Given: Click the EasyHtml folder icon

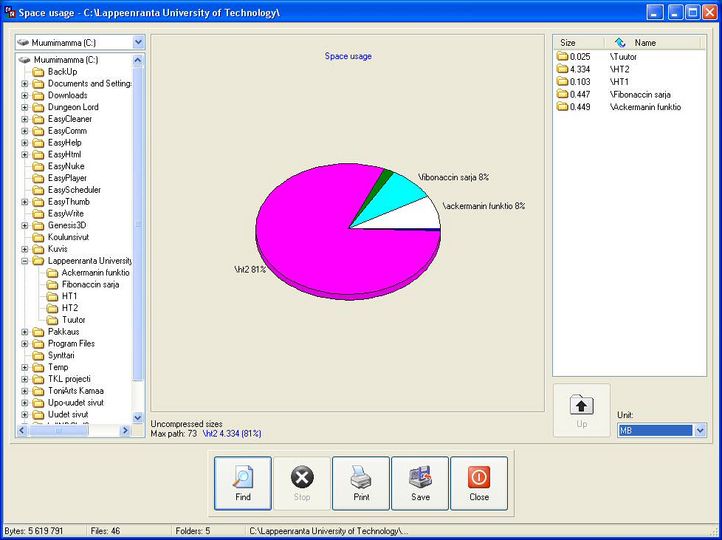Looking at the screenshot, I should click(38, 155).
